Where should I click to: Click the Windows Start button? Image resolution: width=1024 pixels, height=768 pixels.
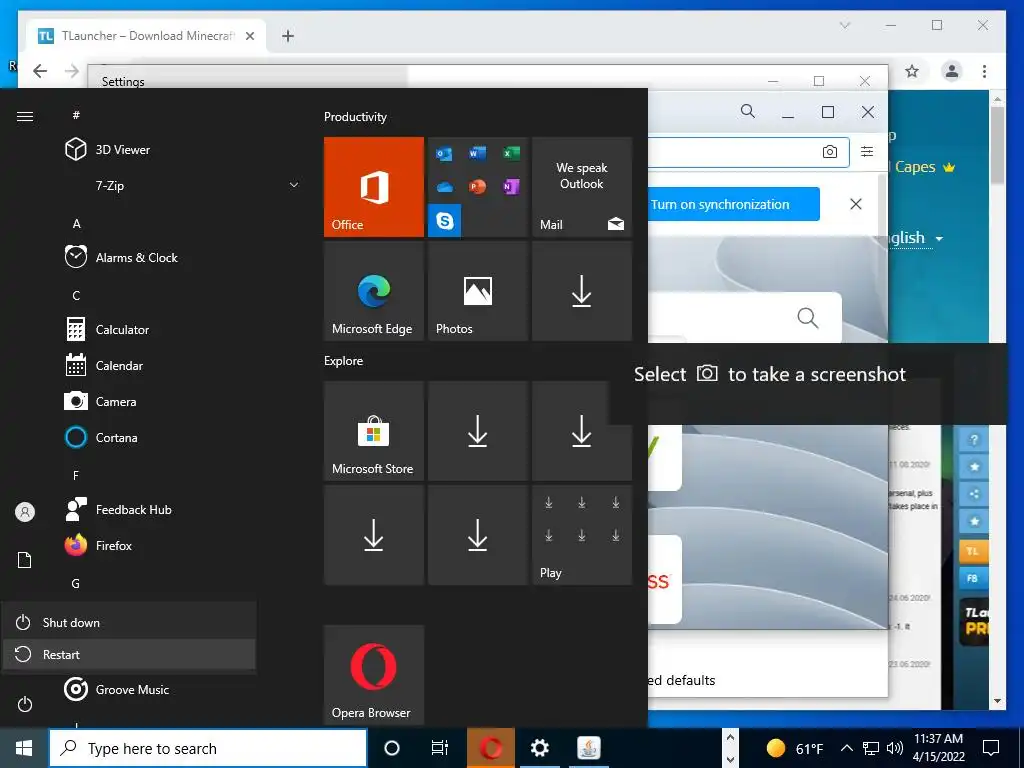(x=24, y=748)
